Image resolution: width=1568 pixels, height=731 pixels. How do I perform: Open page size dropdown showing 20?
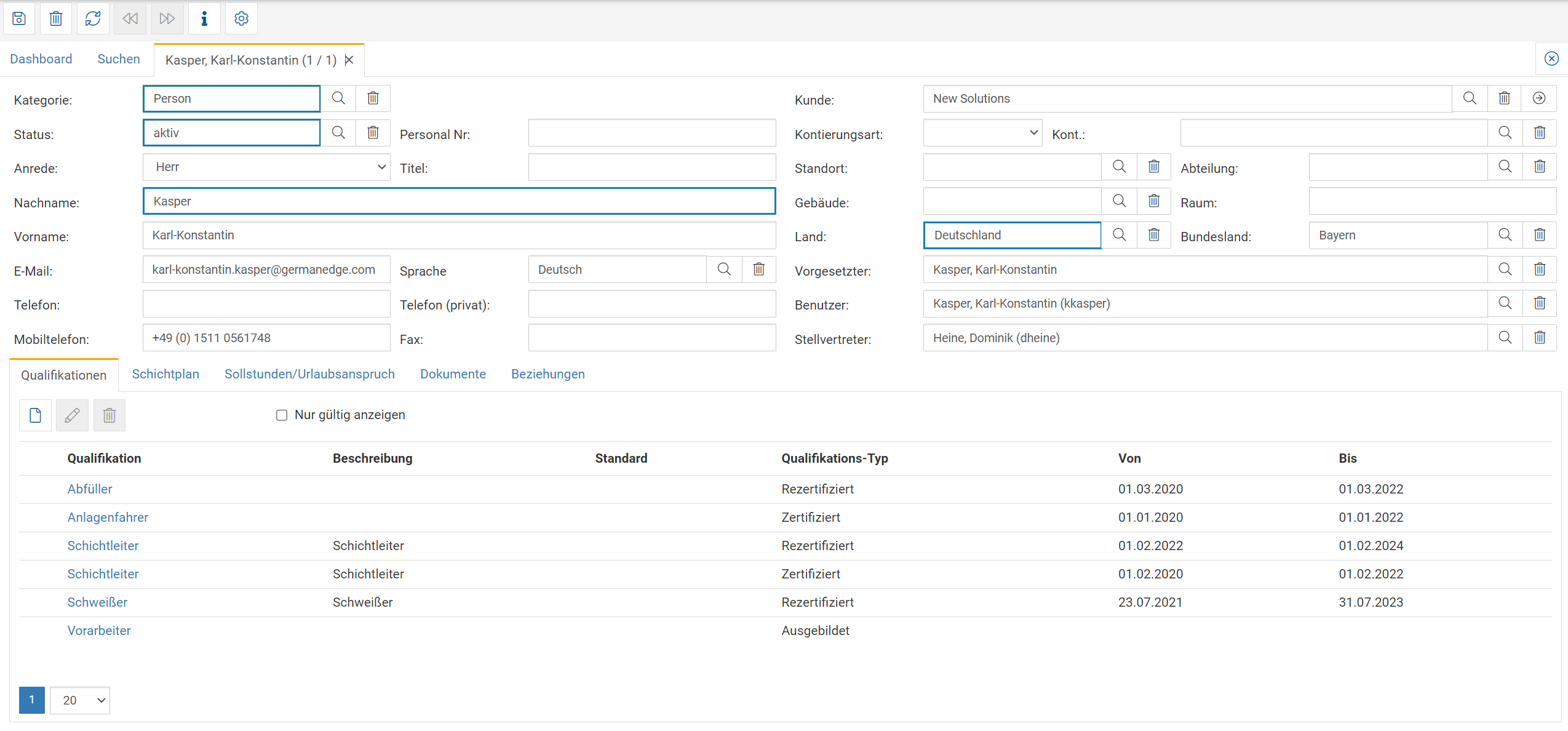pyautogui.click(x=80, y=700)
